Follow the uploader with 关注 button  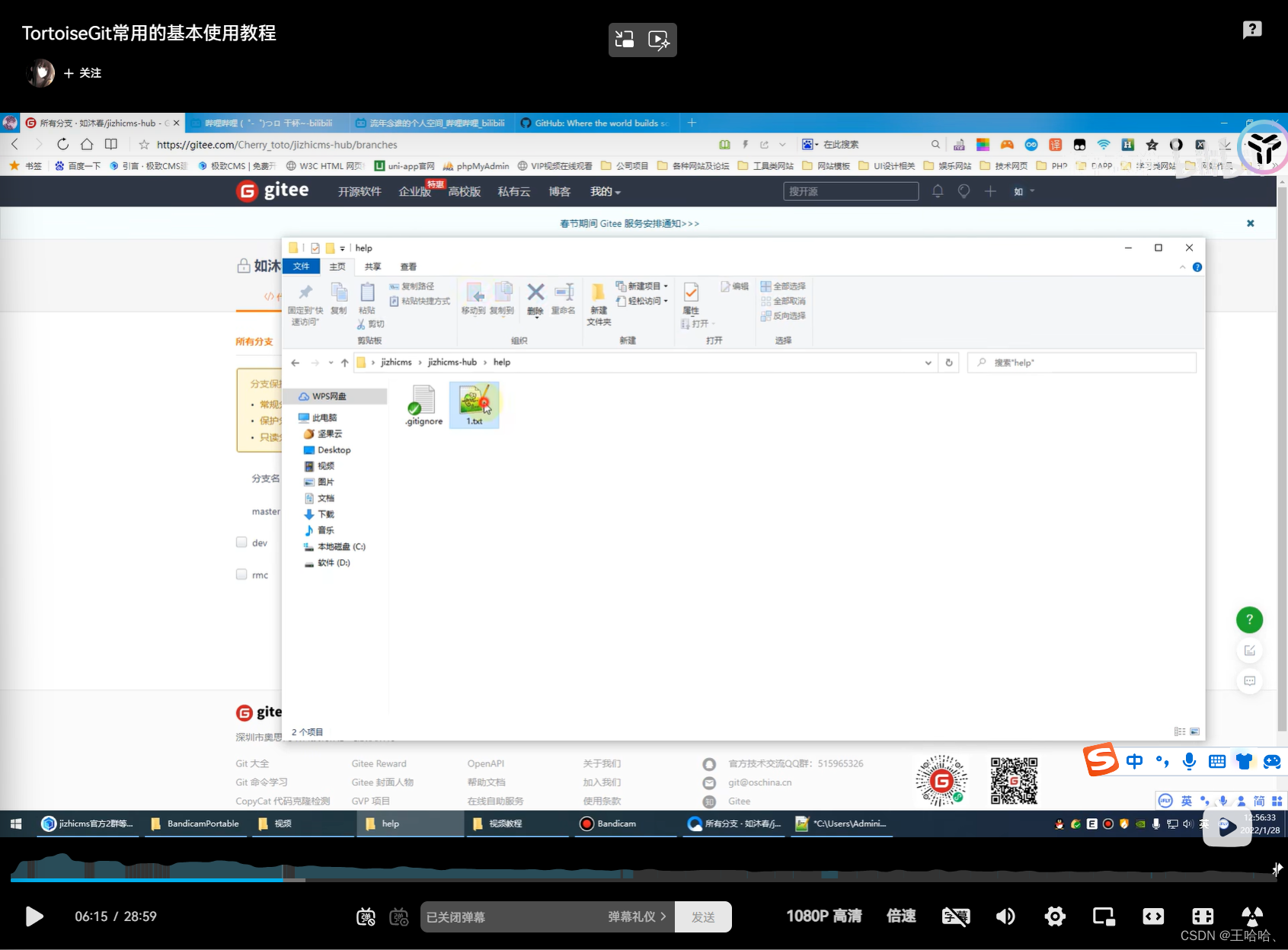click(x=82, y=73)
